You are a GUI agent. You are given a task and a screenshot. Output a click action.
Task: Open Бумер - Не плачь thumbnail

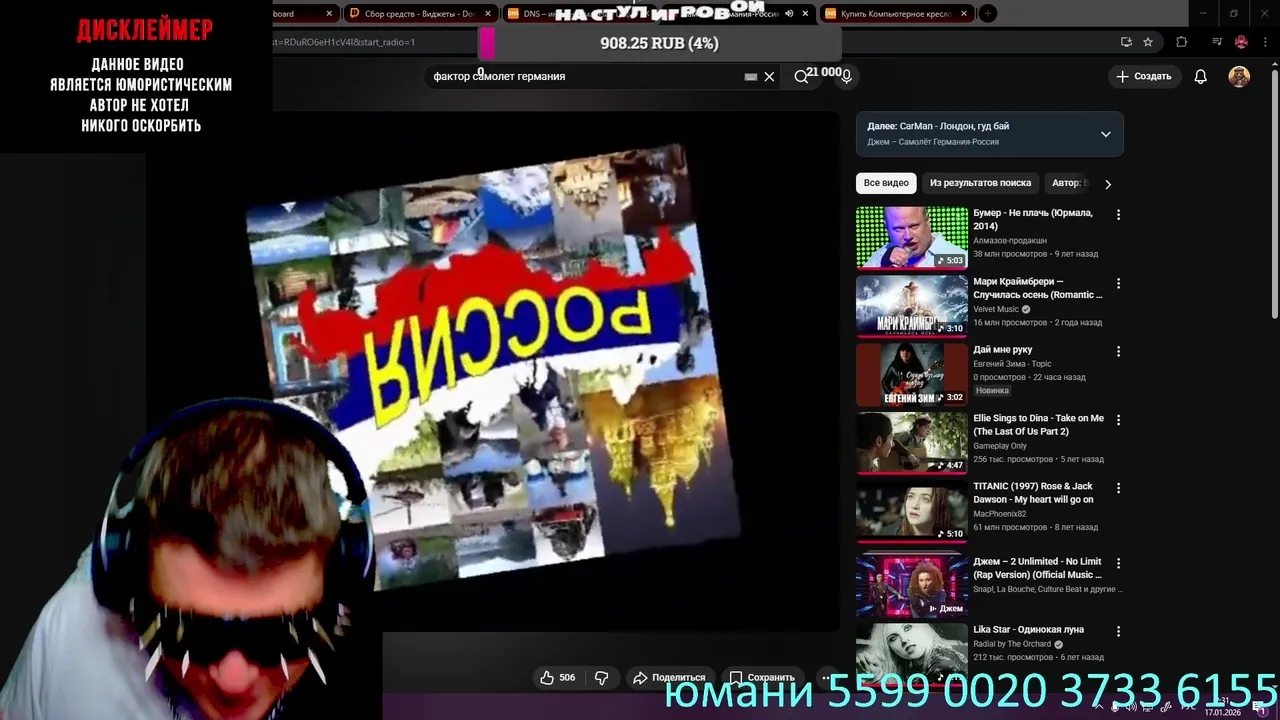pos(912,238)
